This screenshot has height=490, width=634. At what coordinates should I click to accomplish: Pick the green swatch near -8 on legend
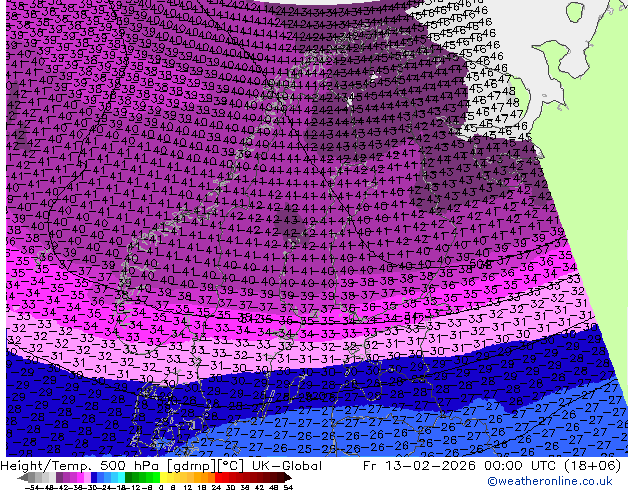coord(150,477)
